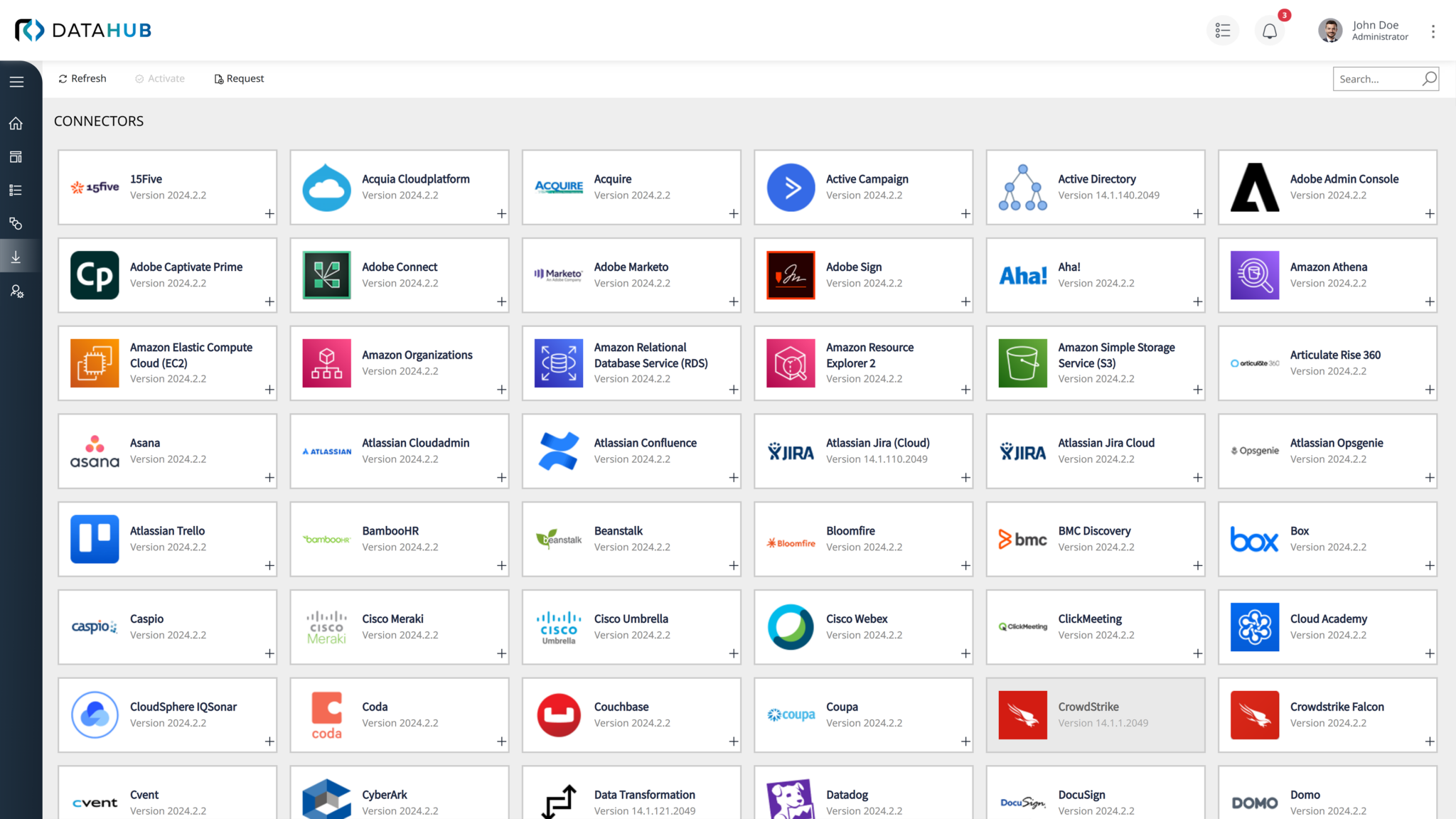This screenshot has height=819, width=1456.
Task: Select the Atlassian Jira (Cloud) name
Action: point(878,443)
